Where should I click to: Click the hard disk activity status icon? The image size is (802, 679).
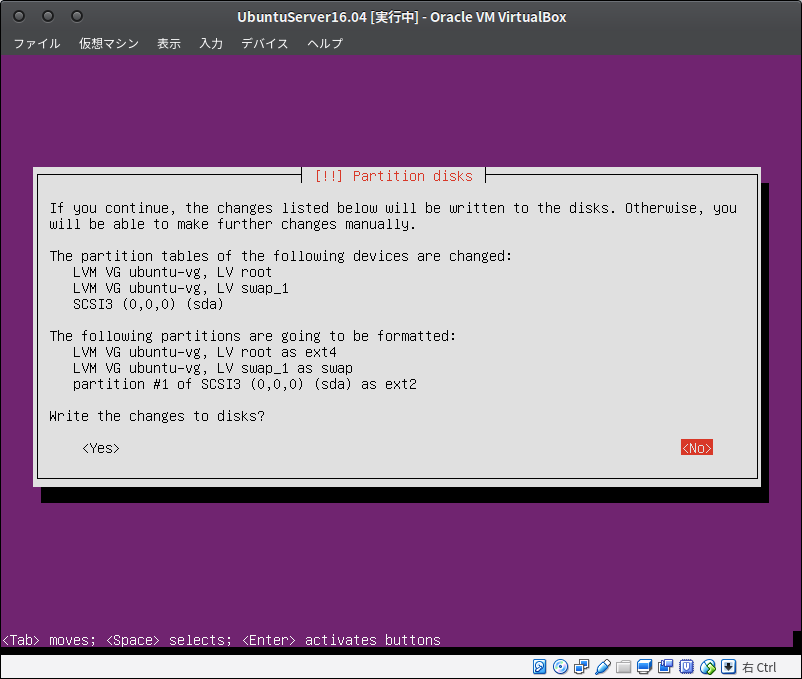[539, 667]
